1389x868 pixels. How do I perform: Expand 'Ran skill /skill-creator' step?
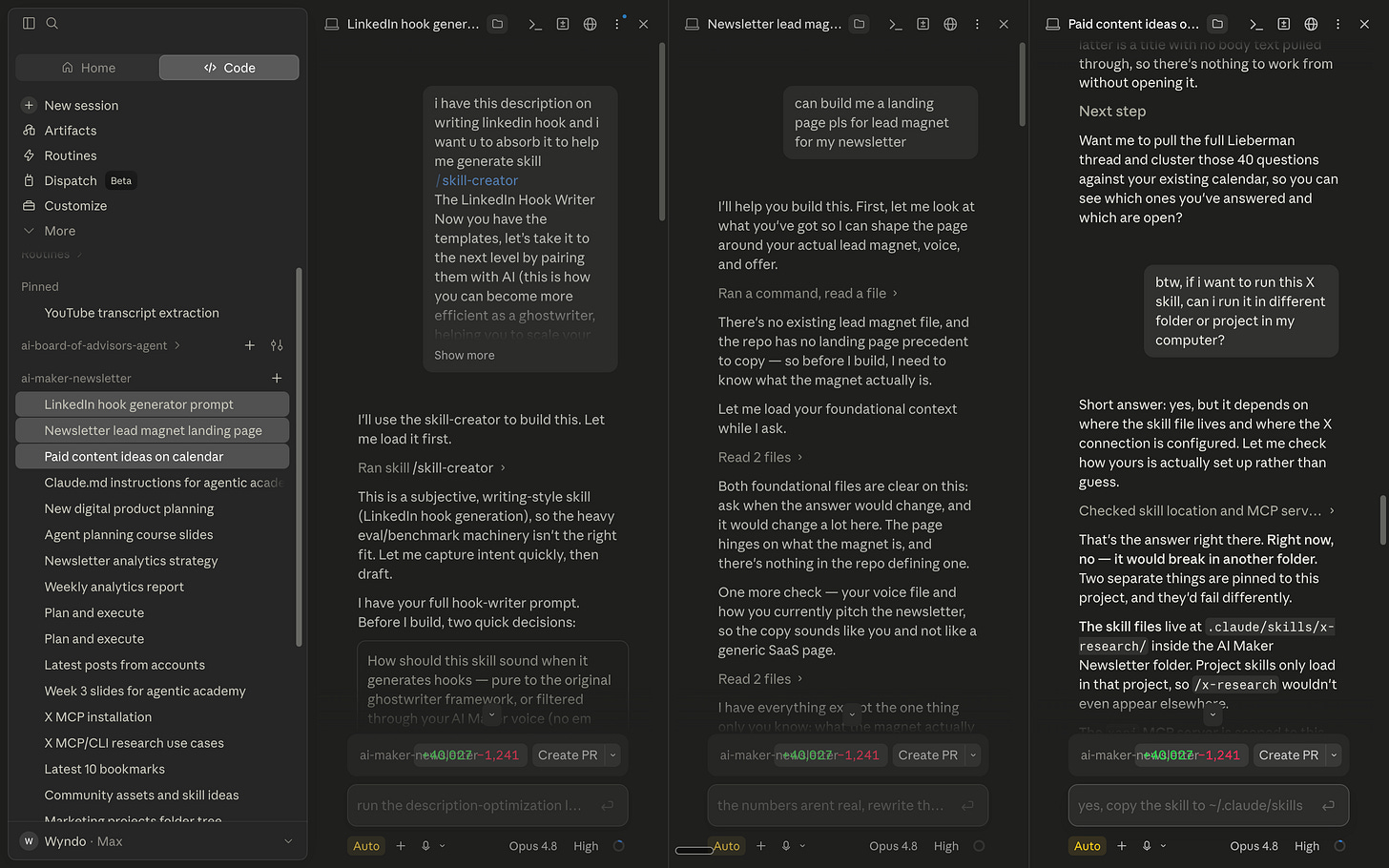click(431, 467)
